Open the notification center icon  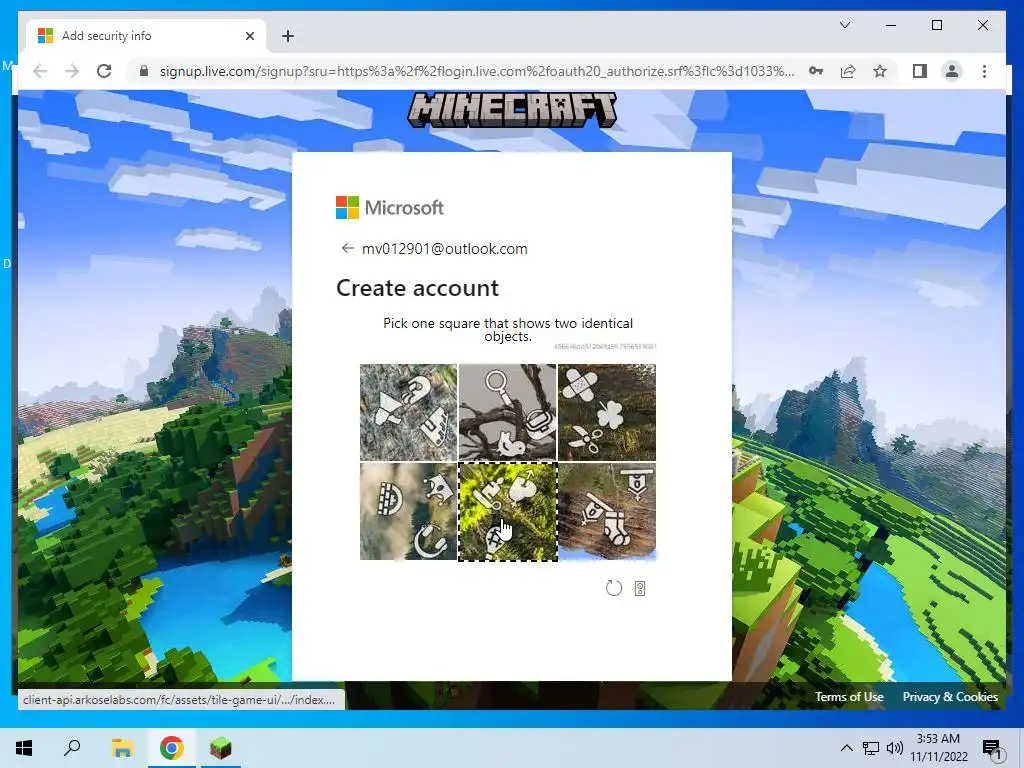pos(992,749)
